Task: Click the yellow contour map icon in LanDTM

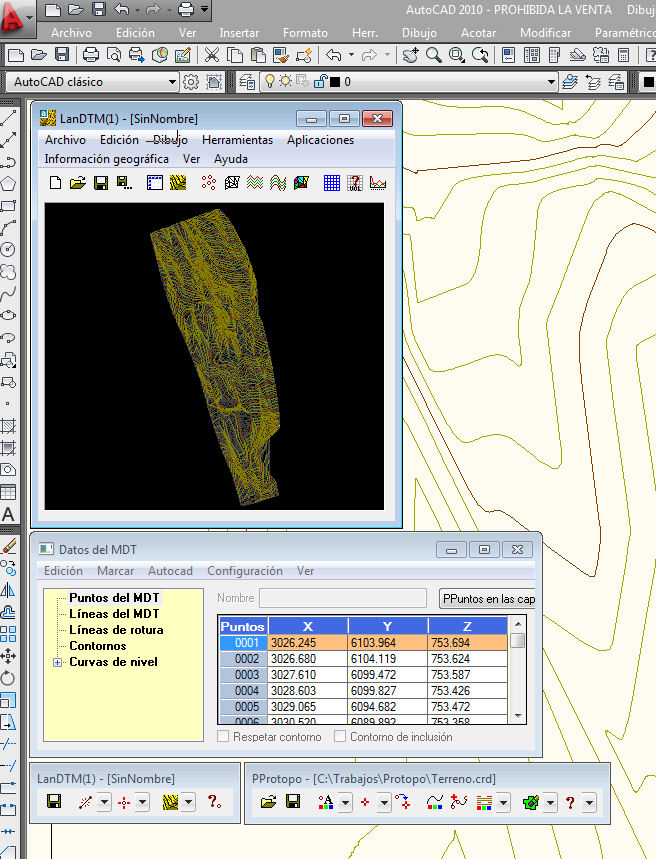Action: [178, 182]
